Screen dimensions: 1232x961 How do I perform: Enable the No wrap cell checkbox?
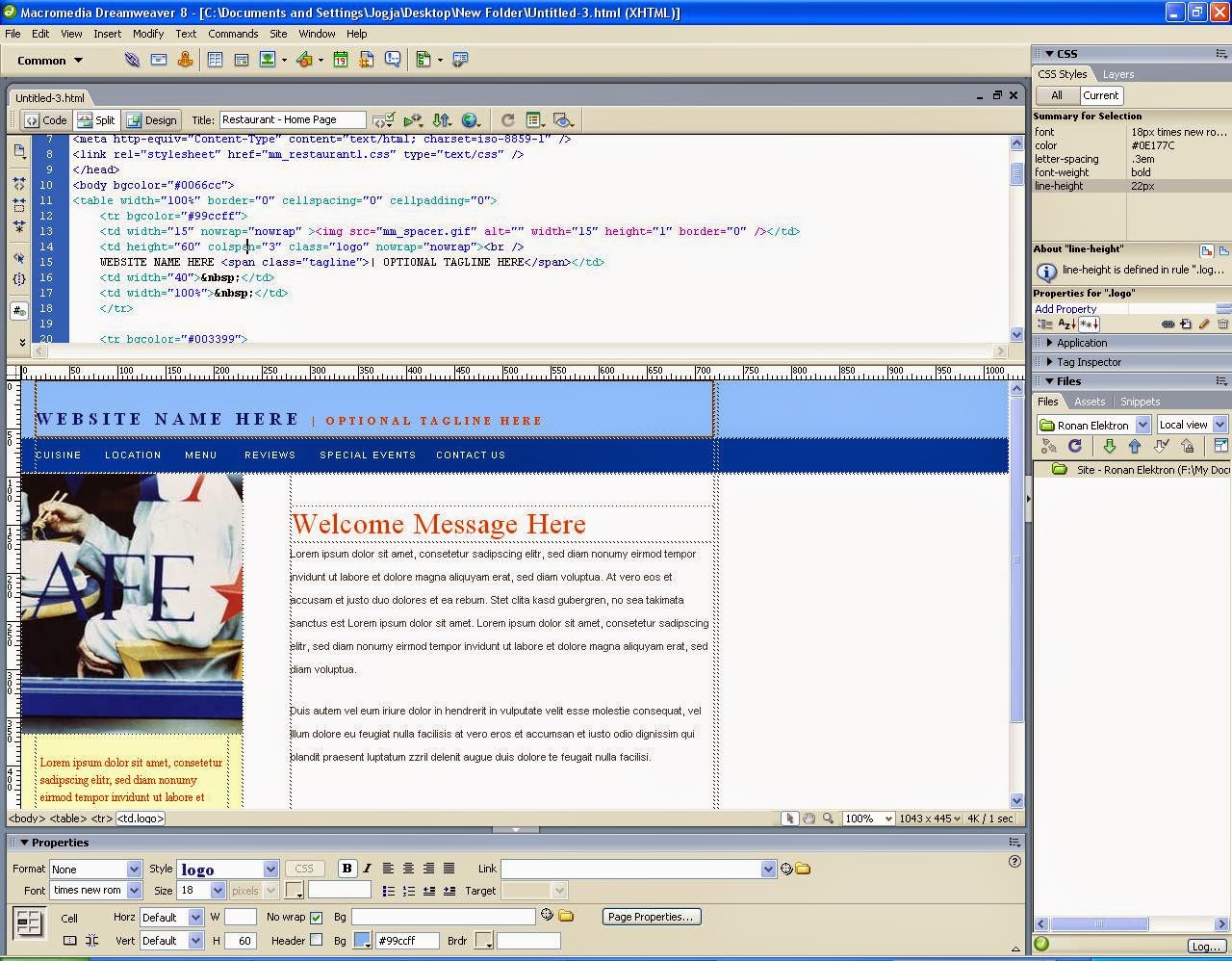click(315, 917)
